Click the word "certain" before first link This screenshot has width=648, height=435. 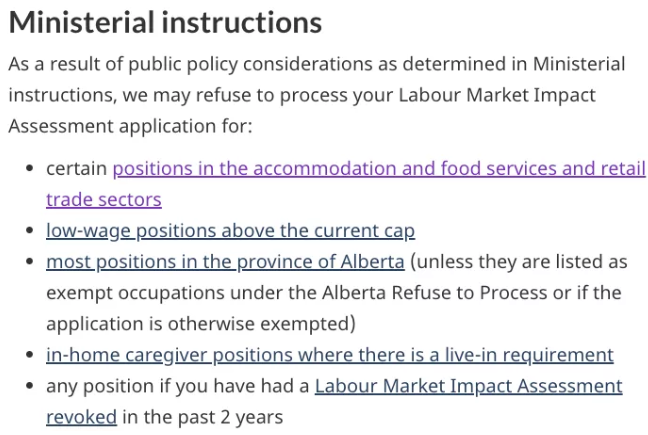[x=76, y=168]
